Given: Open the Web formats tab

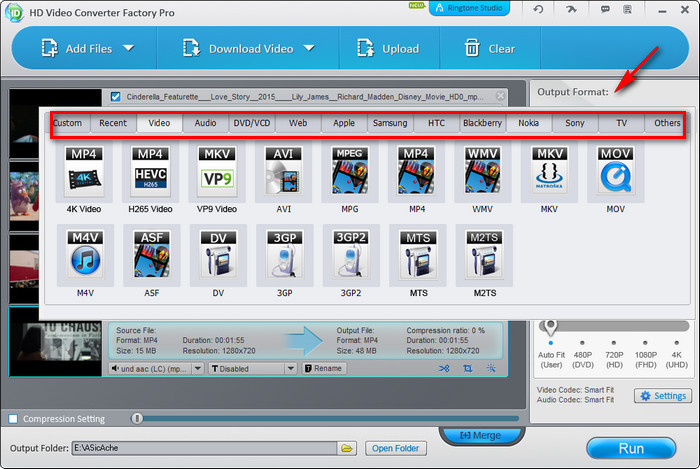Looking at the screenshot, I should pyautogui.click(x=298, y=123).
